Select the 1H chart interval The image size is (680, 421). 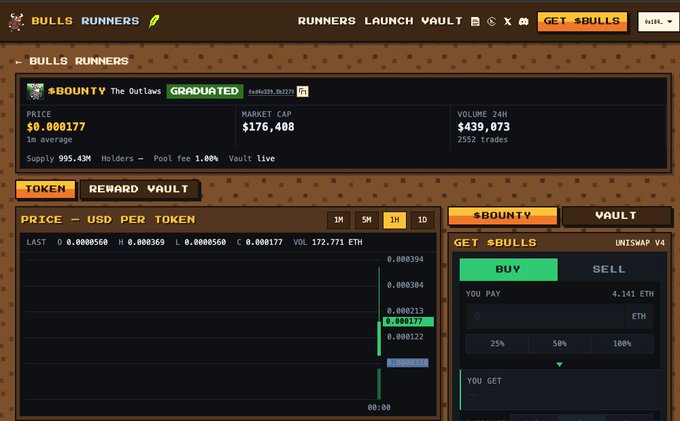[395, 220]
